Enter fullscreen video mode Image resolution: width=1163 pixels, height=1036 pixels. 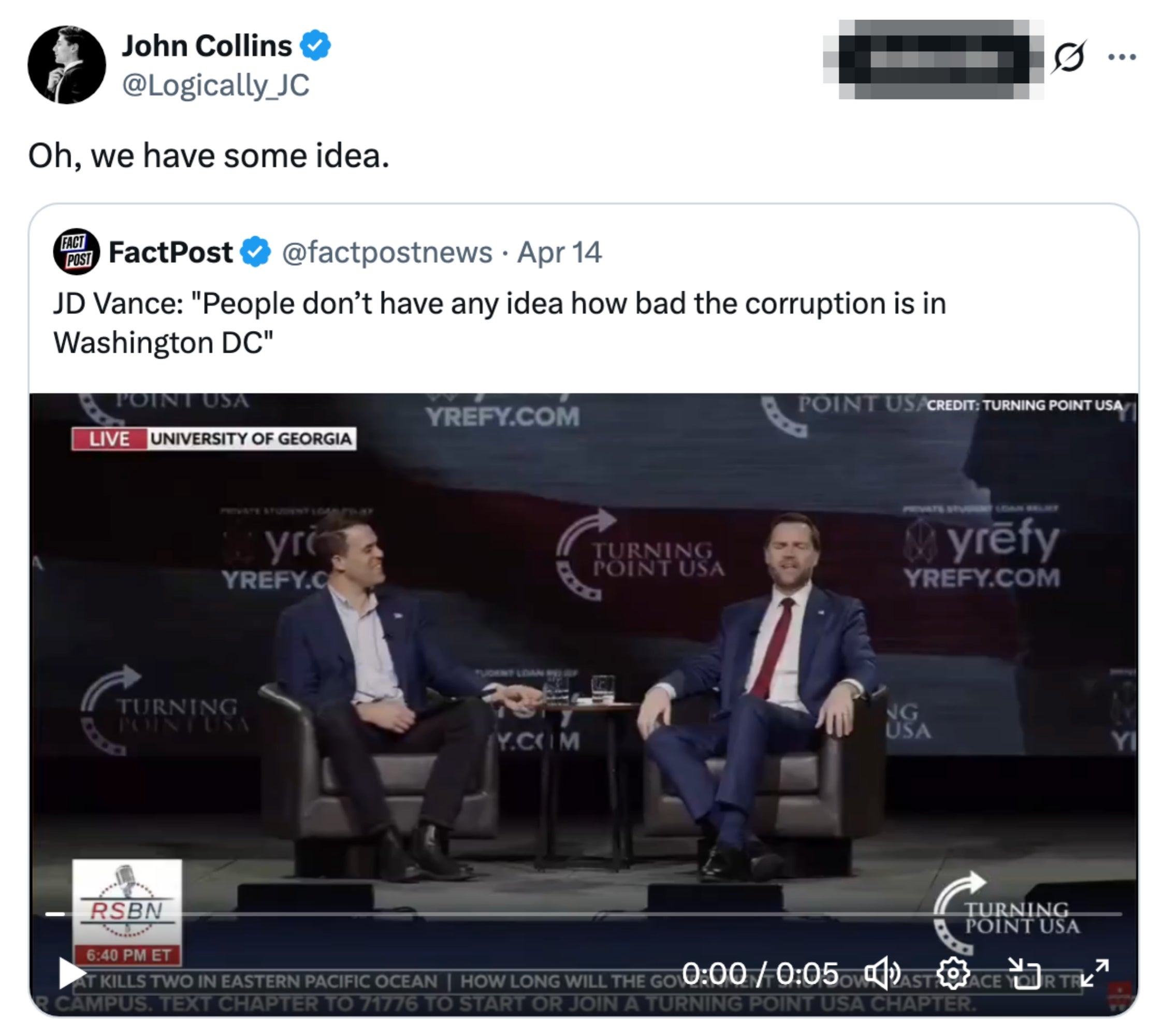(1095, 973)
